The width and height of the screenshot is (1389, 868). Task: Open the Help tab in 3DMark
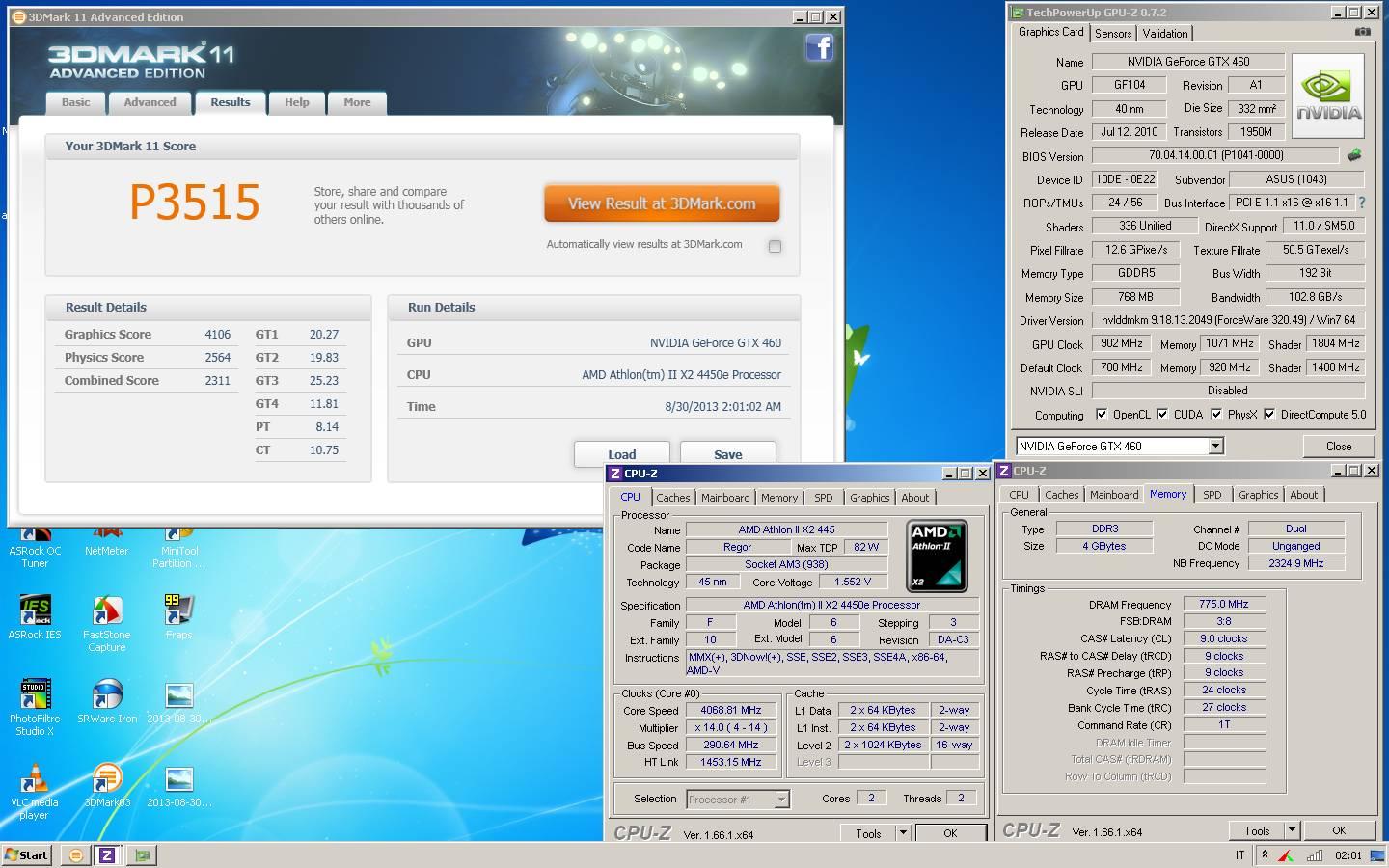[296, 102]
